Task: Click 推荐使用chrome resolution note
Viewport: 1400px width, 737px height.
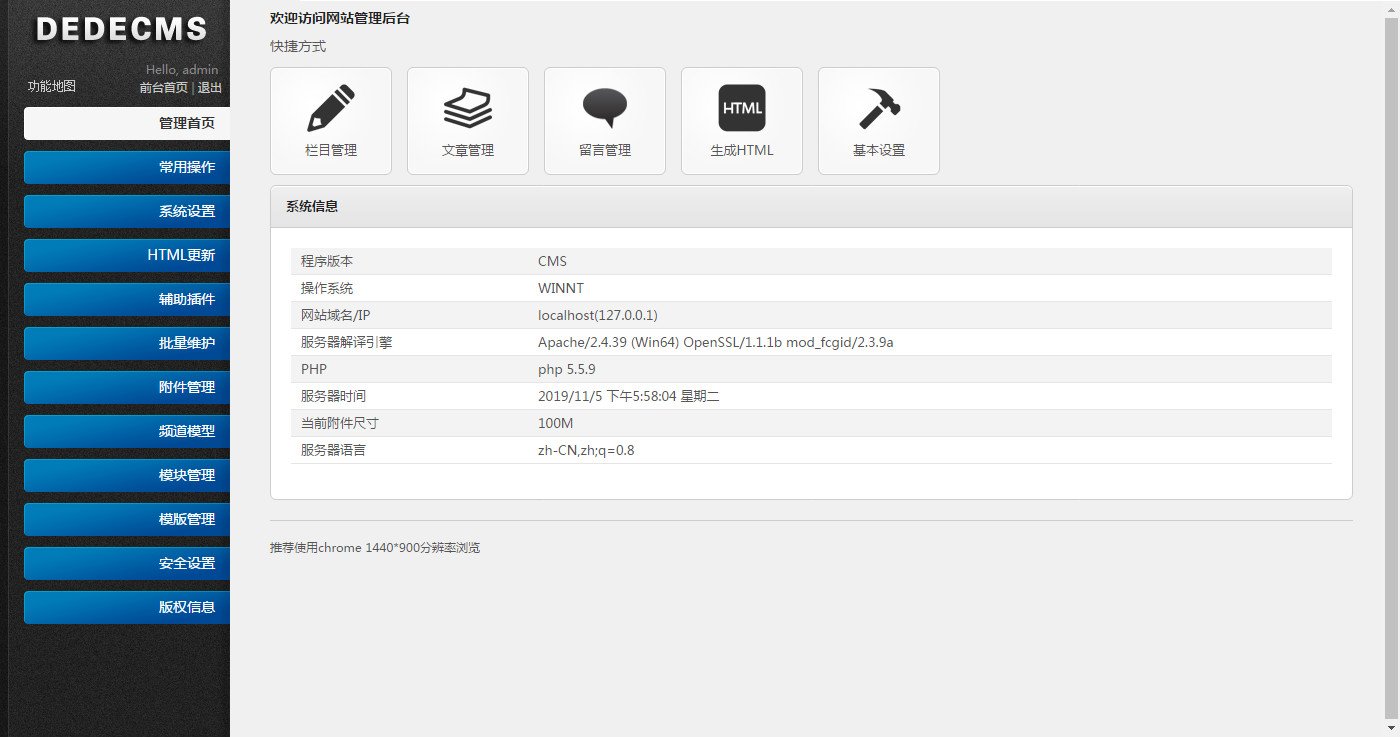Action: [375, 548]
